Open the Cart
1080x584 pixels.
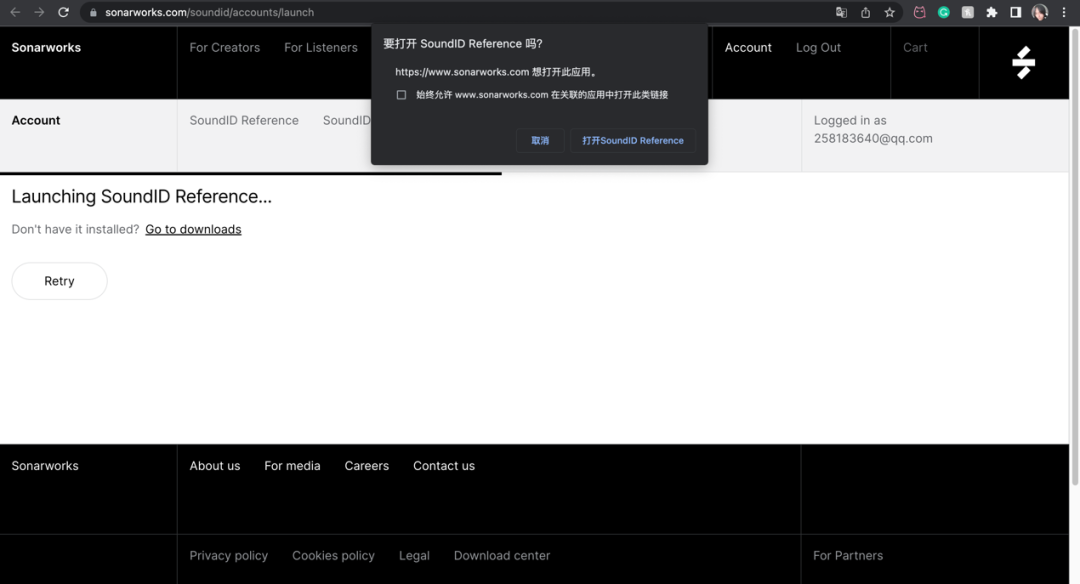pyautogui.click(x=915, y=48)
